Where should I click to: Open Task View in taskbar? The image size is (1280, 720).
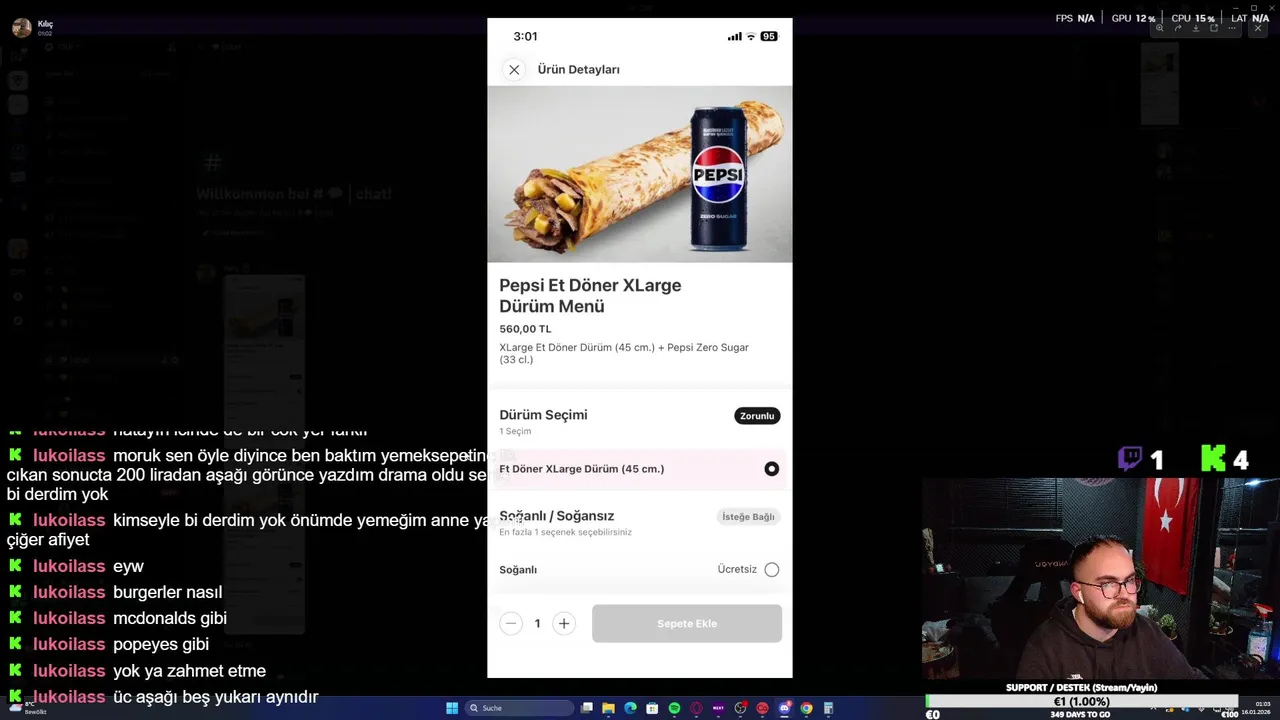587,708
